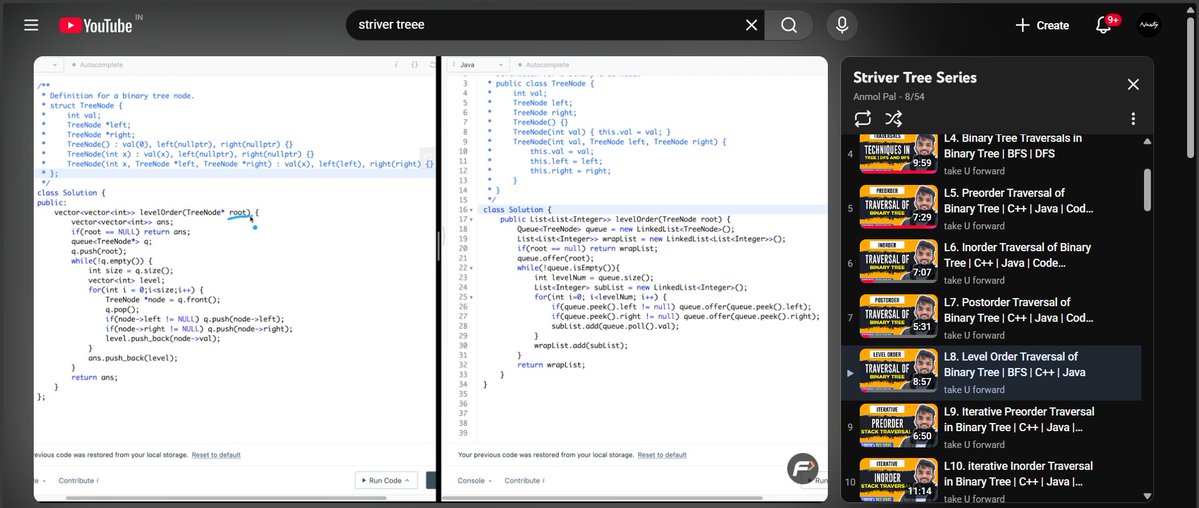Click 'take U forward' channel under L8
1199x508 pixels.
pos(974,389)
